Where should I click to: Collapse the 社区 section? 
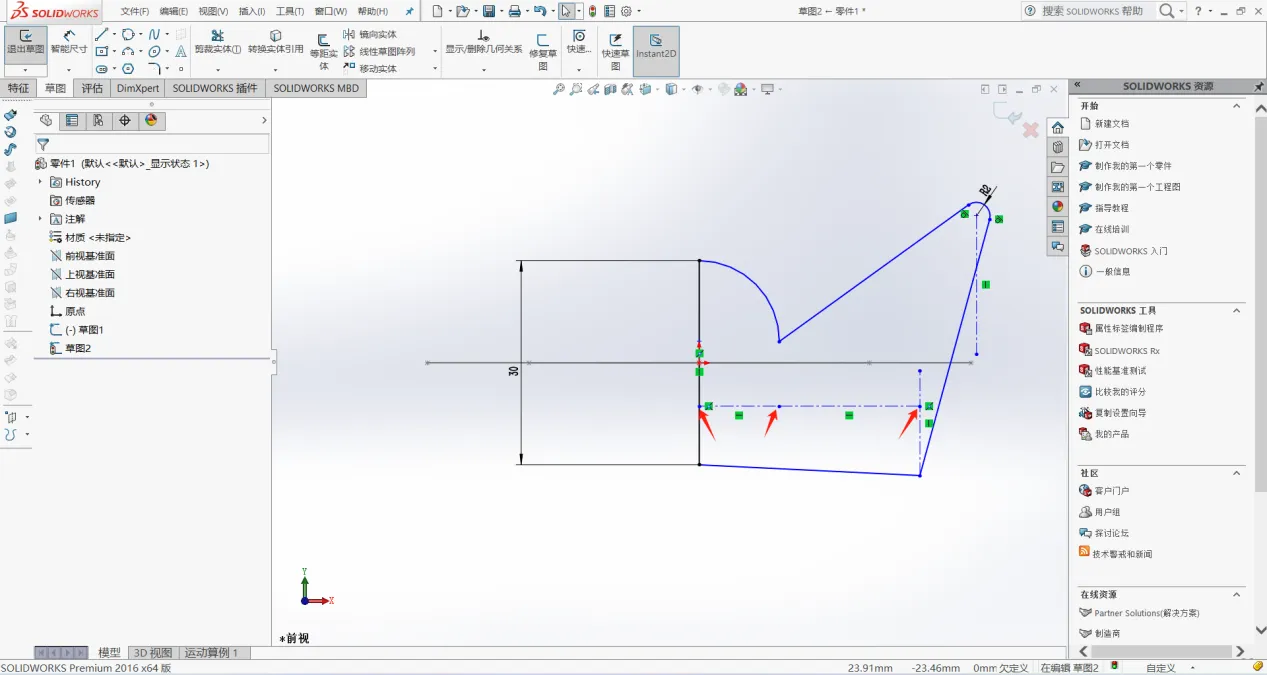(x=1236, y=473)
